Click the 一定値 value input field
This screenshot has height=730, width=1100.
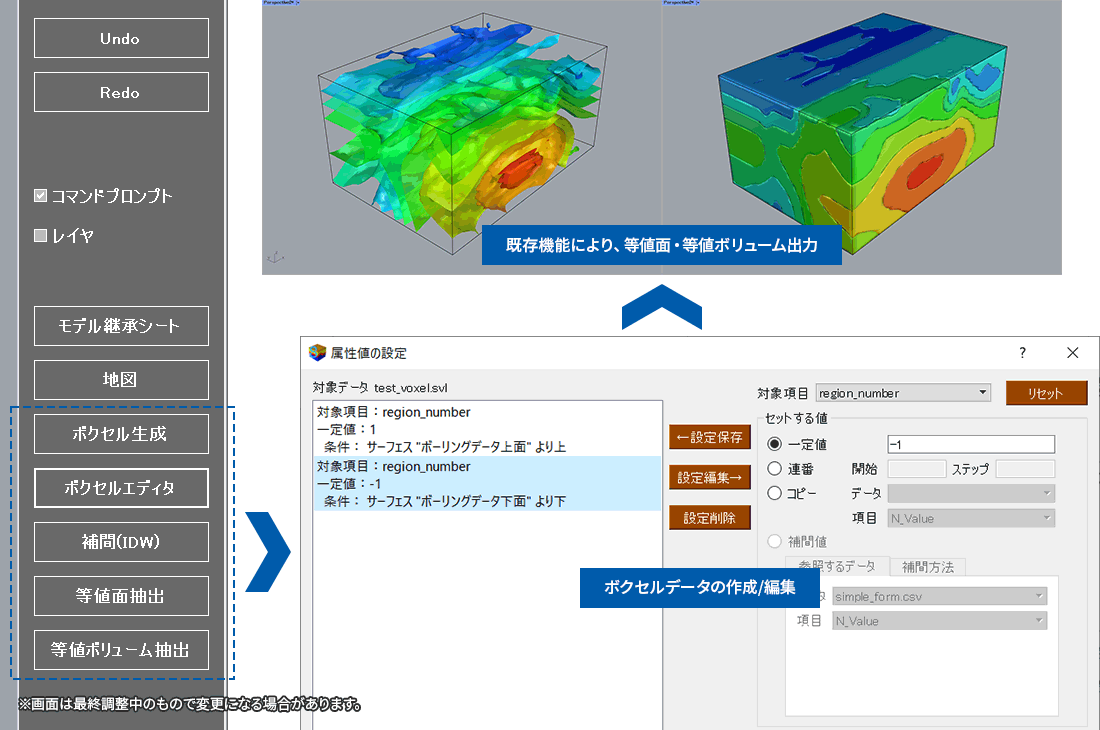pos(970,445)
